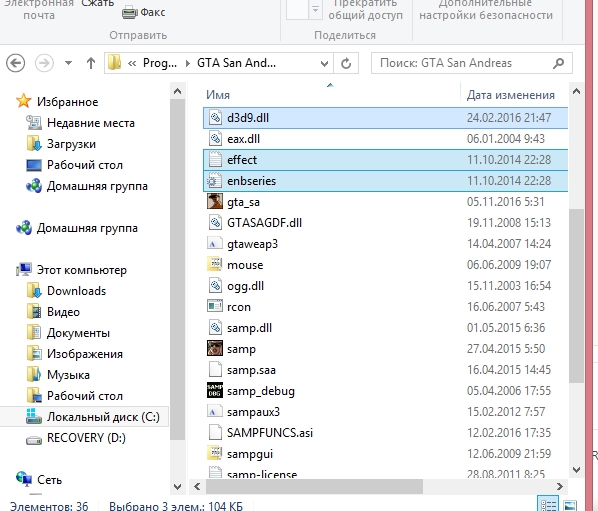Open the Видео folder
Image resolution: width=598 pixels, height=511 pixels.
coord(63,312)
